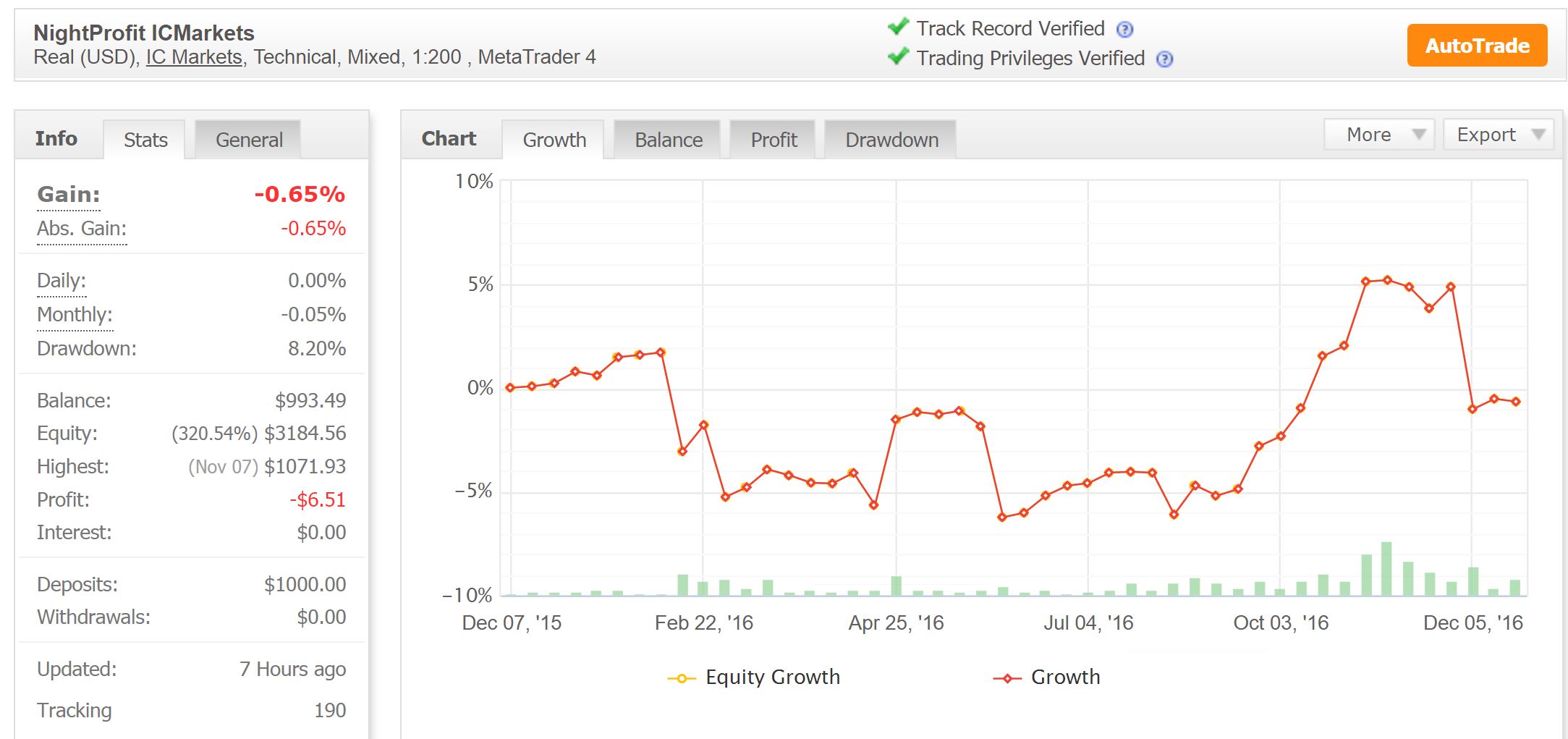Click the AutoTrade button
Viewport: 1568px width, 739px height.
(x=1477, y=46)
